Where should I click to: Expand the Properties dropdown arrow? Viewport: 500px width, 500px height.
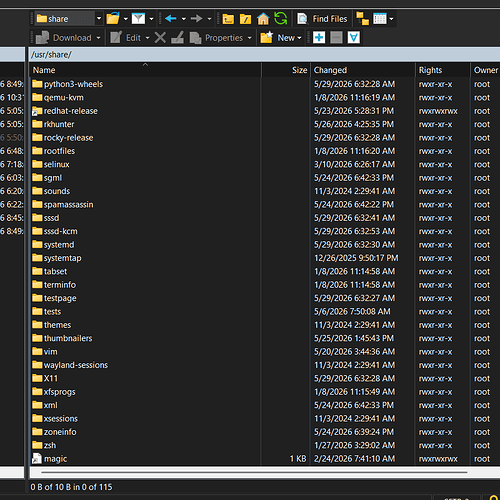coord(249,38)
